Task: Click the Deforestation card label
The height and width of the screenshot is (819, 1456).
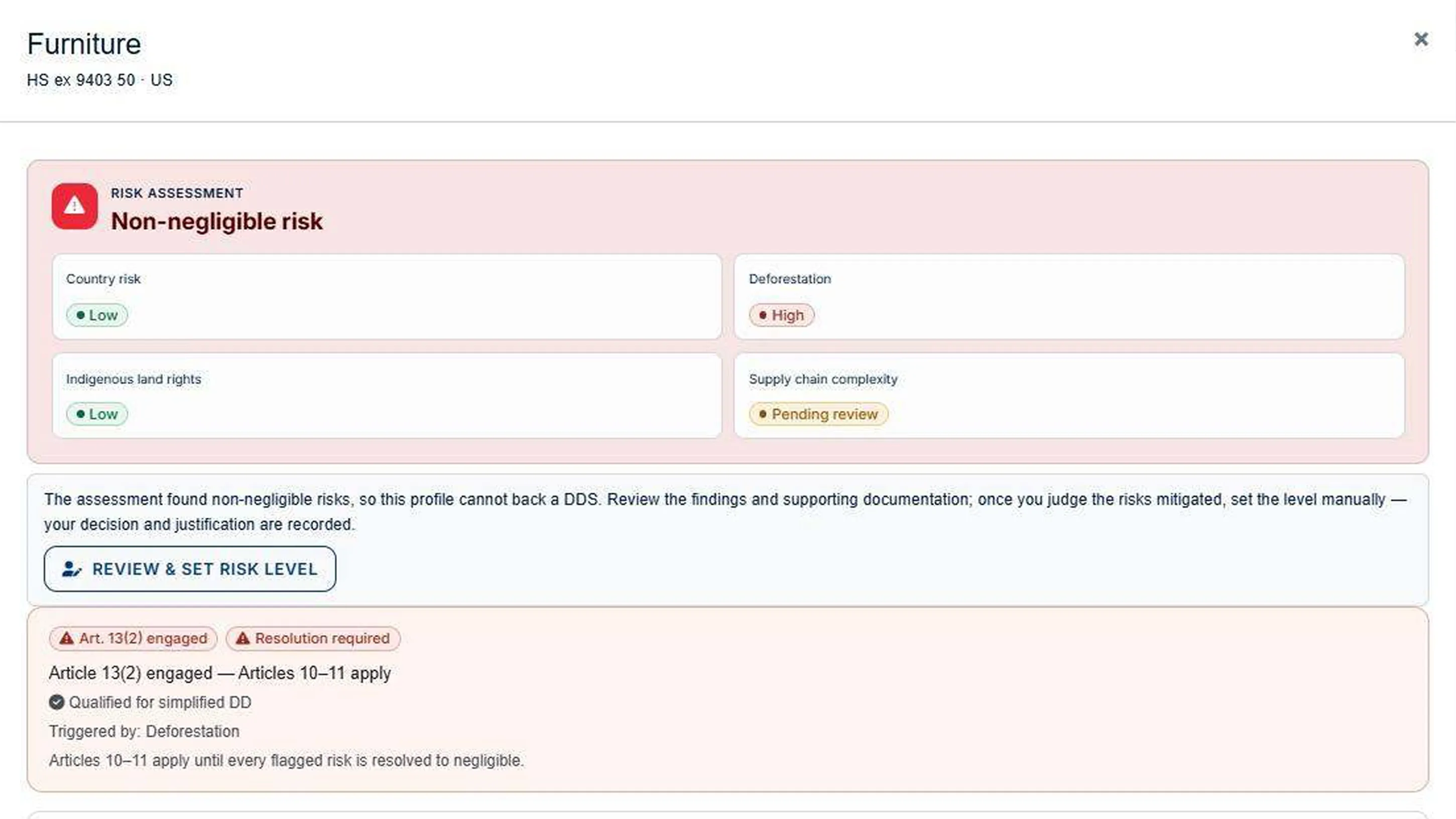Action: click(790, 279)
